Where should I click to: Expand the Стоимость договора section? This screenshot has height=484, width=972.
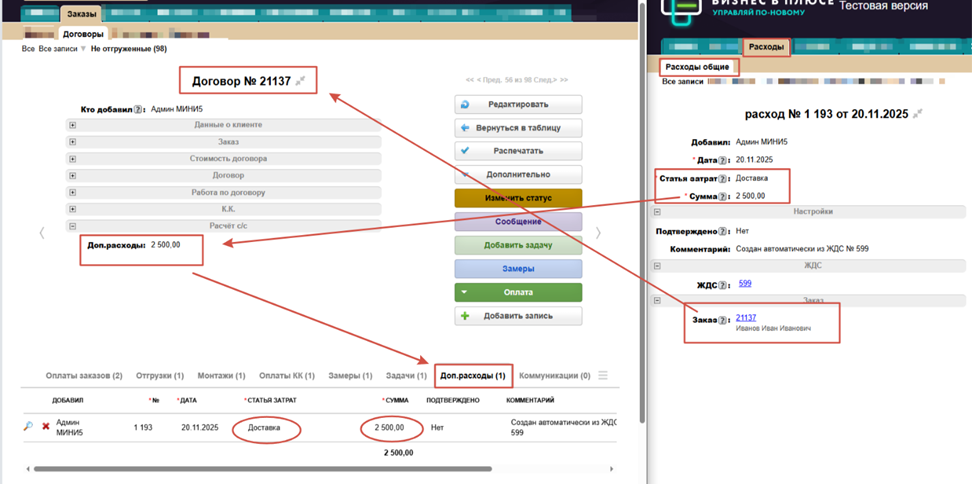click(x=73, y=159)
